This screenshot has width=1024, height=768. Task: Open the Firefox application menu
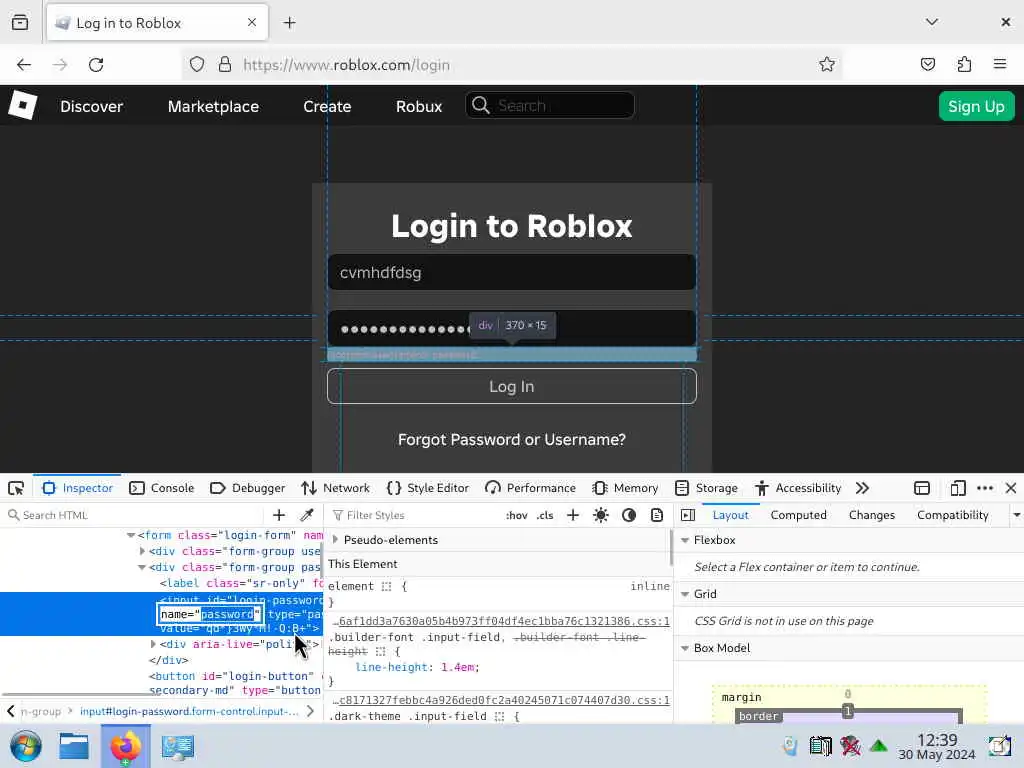(1000, 64)
